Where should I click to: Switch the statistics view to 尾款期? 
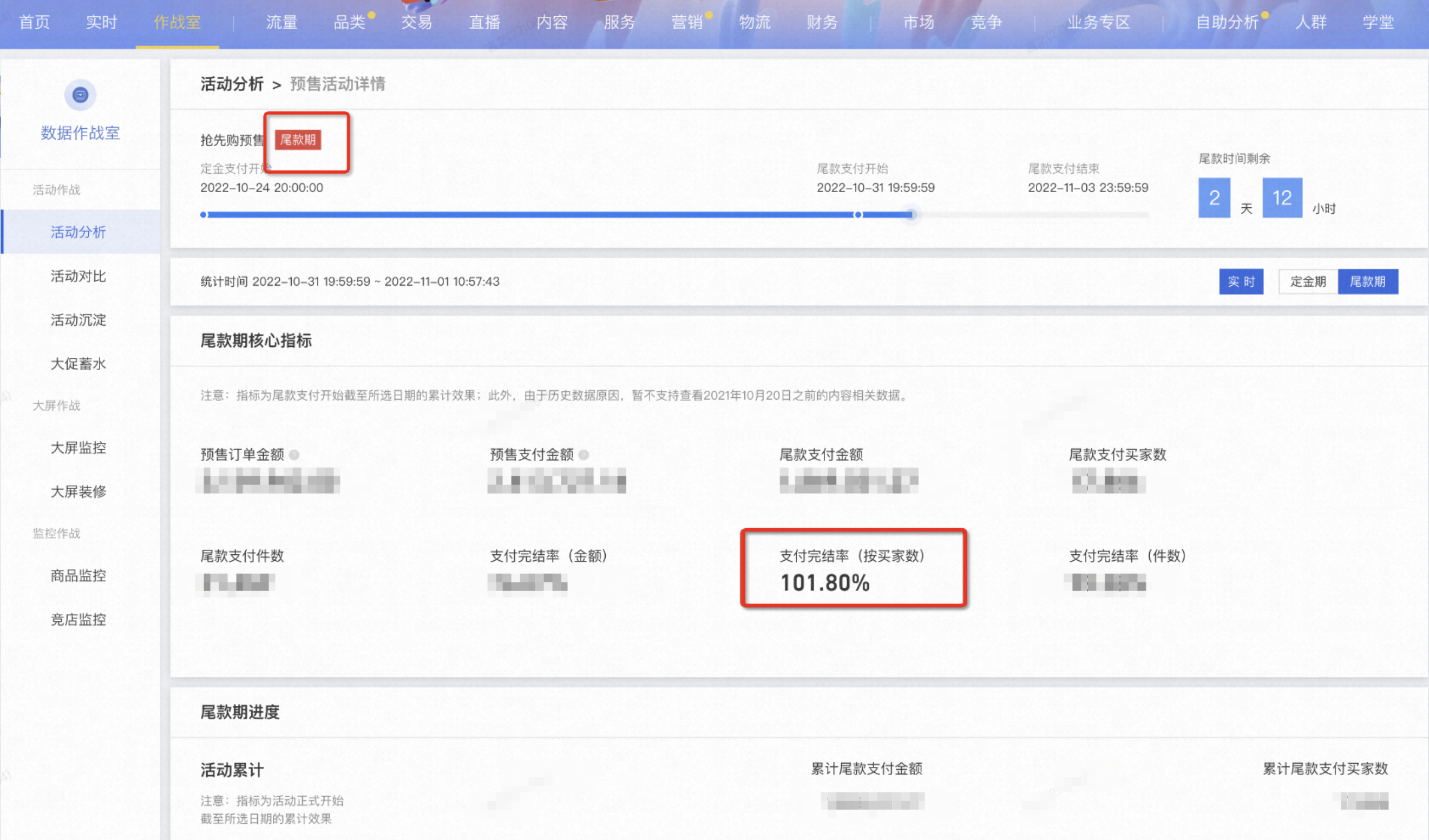[1368, 281]
